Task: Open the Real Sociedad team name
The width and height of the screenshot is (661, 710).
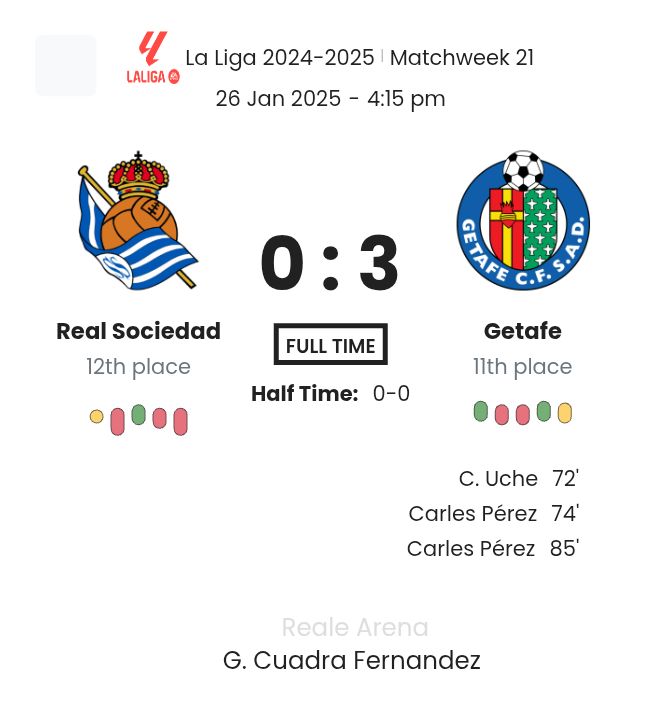Action: (x=138, y=331)
